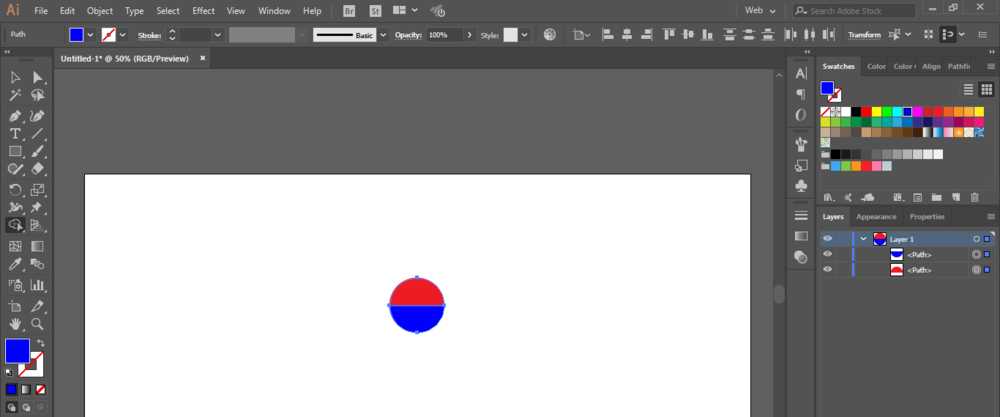This screenshot has width=1000, height=417.
Task: Collapse the Layer 1 contents
Action: click(864, 239)
